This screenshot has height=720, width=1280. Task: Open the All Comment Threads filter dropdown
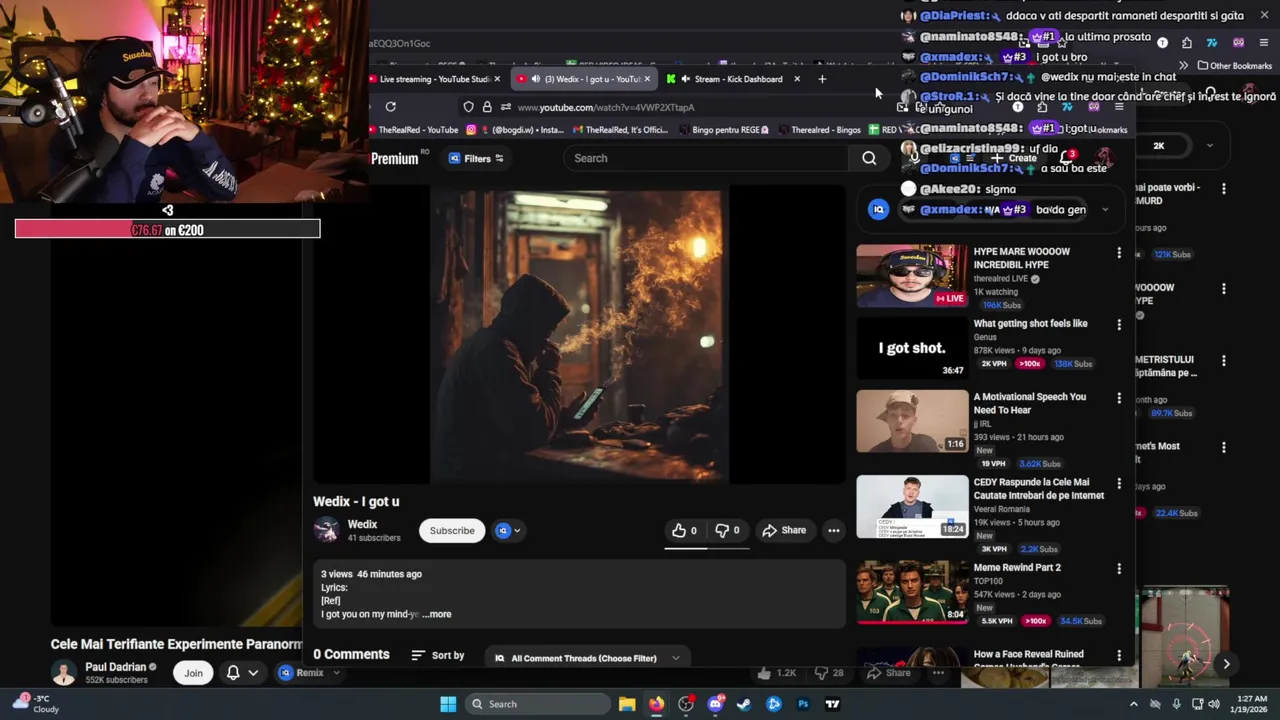589,658
